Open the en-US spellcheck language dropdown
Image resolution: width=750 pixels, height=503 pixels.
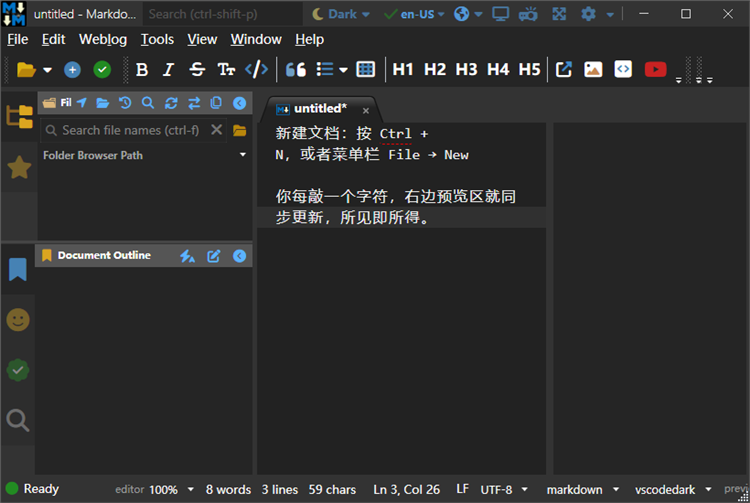coord(414,14)
